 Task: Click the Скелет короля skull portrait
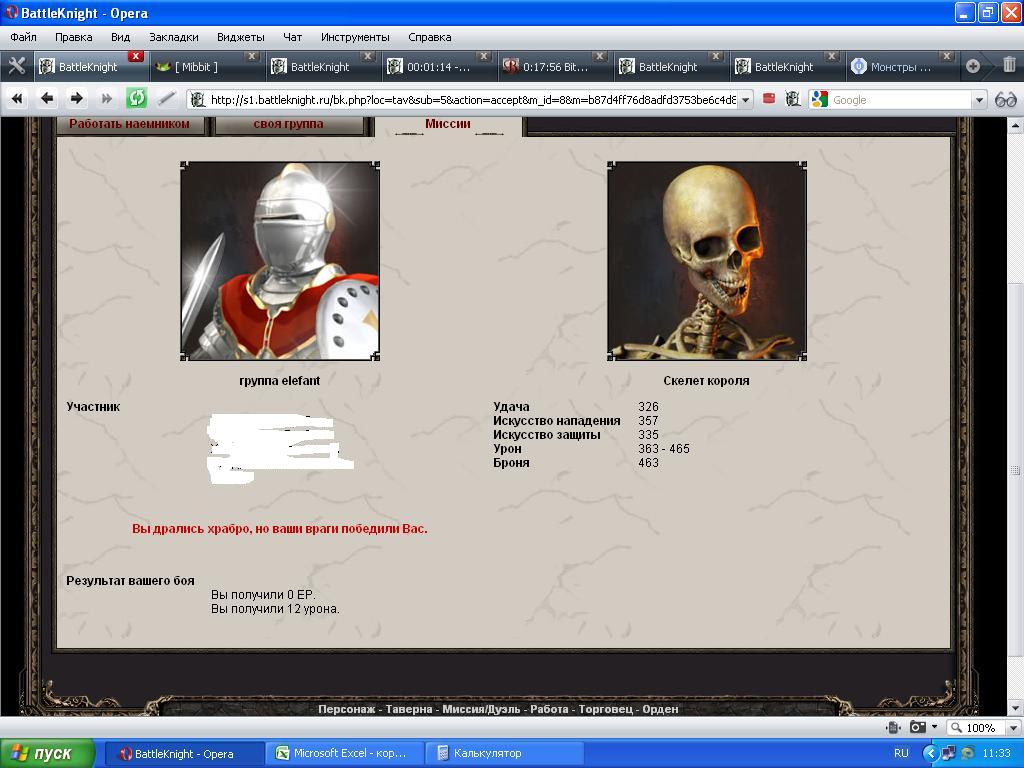point(707,261)
